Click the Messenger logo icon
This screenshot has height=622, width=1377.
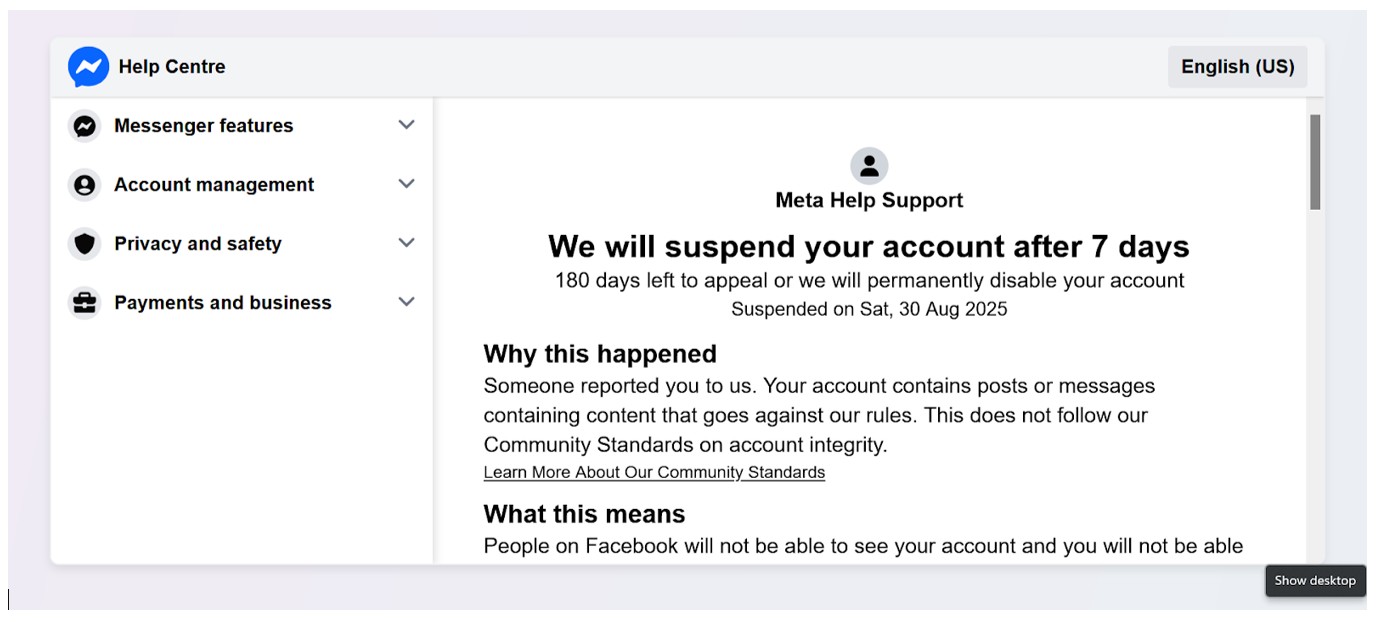(x=88, y=67)
